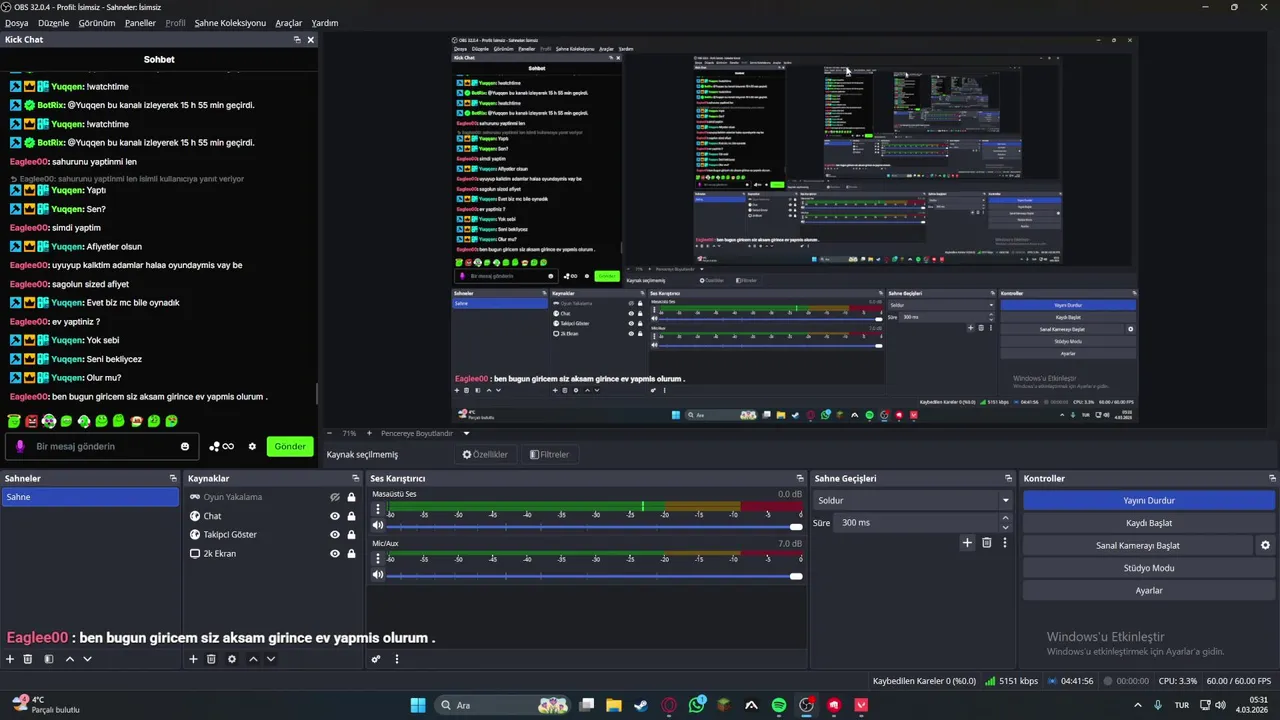Viewport: 1280px width, 720px height.
Task: Open audio mixer three-dot menu at bottom
Action: click(x=397, y=659)
